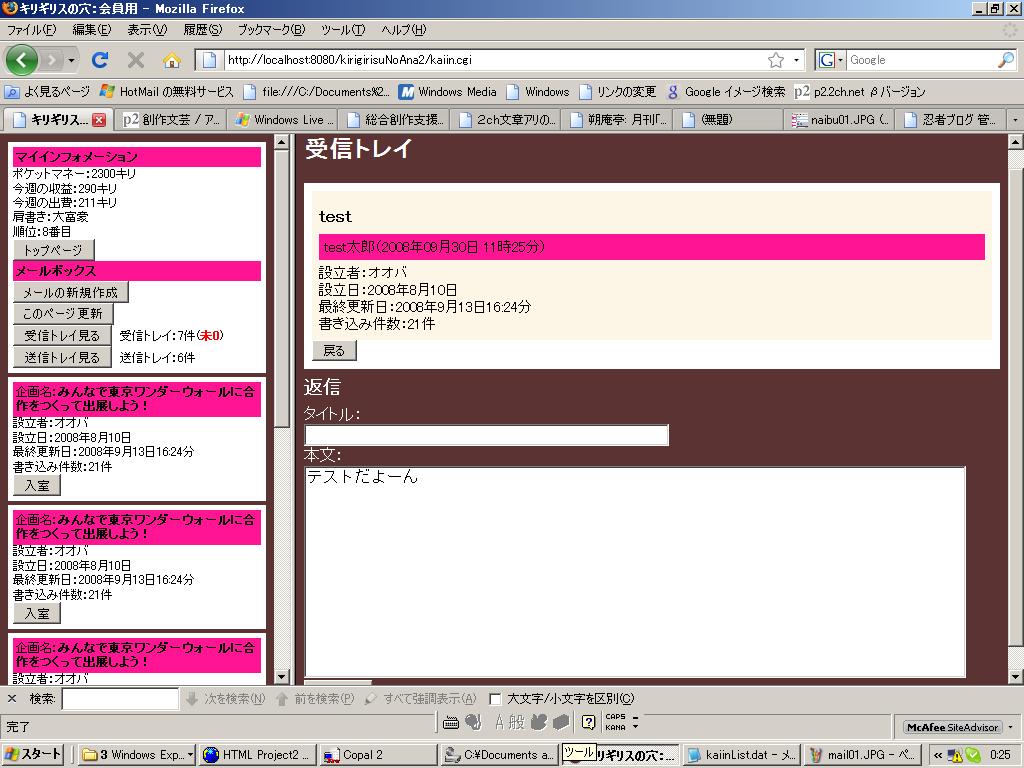The image size is (1024, 768).
Task: Switch to kaiinList.dat taskbar window
Action: pyautogui.click(x=742, y=755)
